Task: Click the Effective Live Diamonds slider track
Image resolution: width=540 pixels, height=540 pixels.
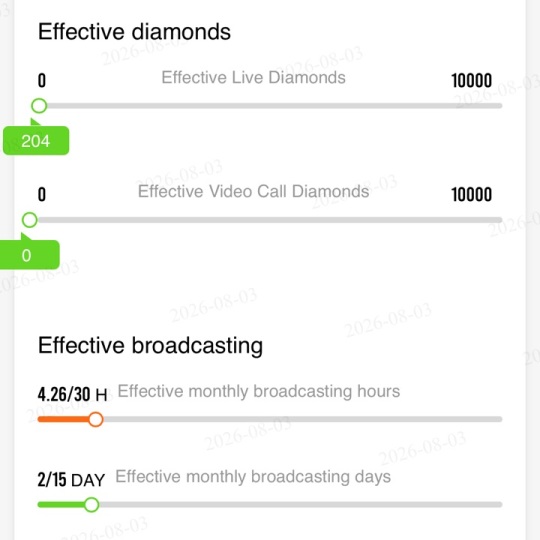Action: point(270,106)
